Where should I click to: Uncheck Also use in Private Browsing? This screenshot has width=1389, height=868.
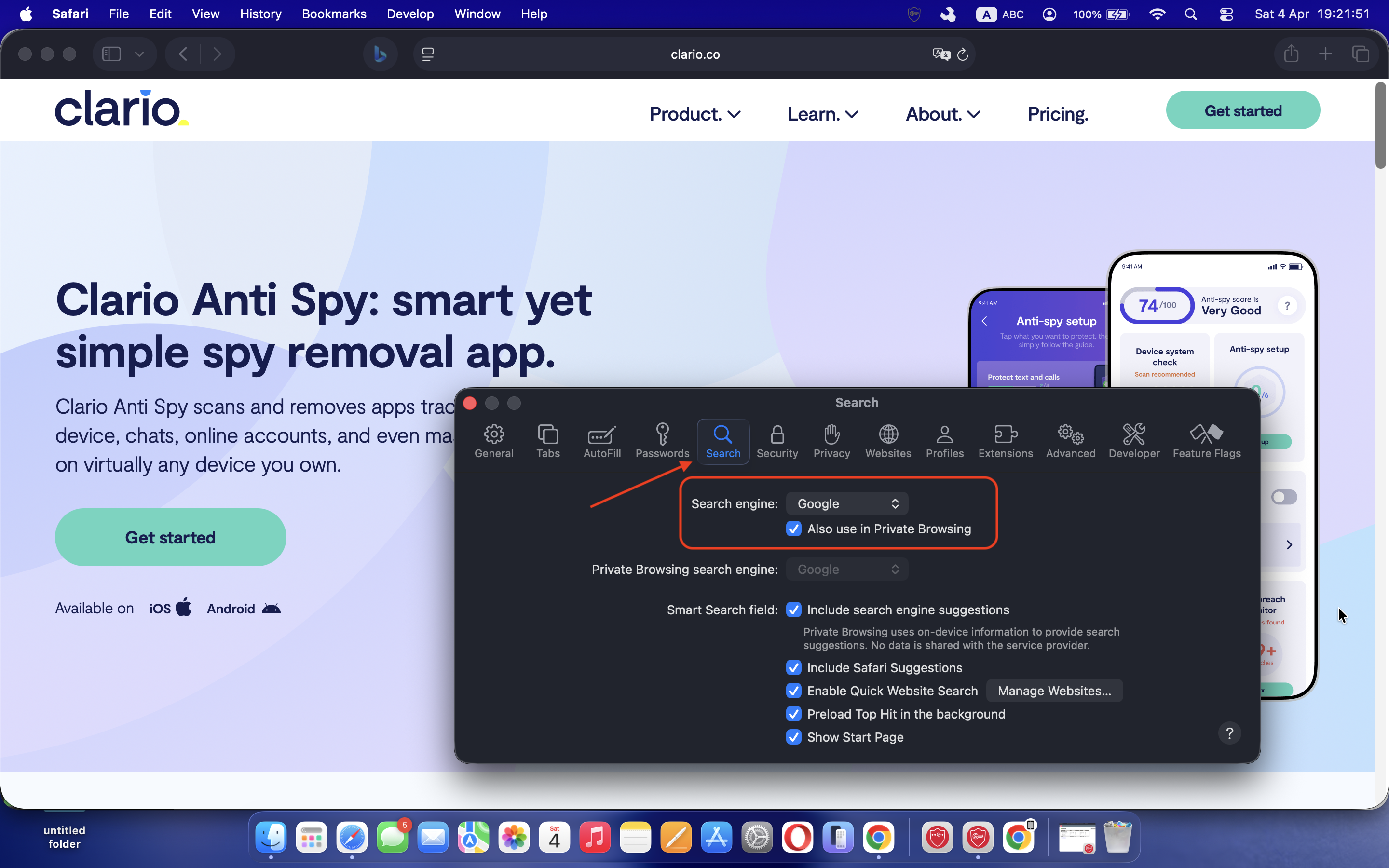(x=794, y=529)
